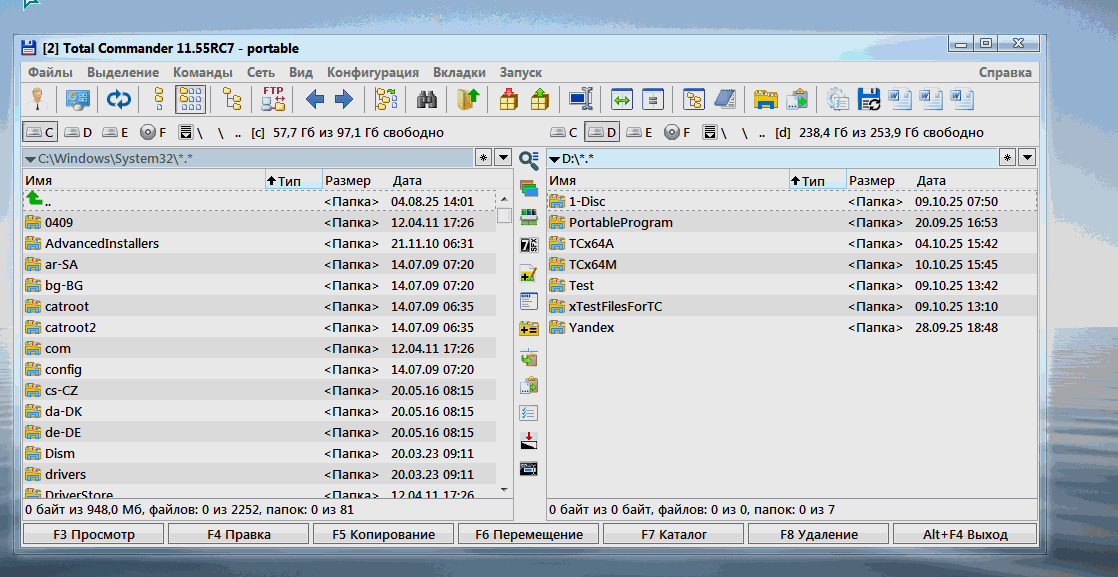
Task: Expand the left panel path history dropdown arrow
Action: [x=503, y=158]
